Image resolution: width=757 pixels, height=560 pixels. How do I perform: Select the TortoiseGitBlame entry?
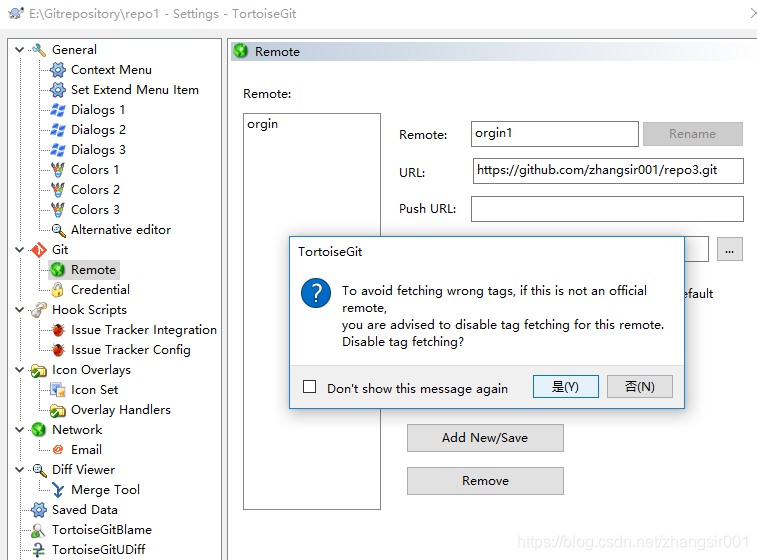pos(102,530)
